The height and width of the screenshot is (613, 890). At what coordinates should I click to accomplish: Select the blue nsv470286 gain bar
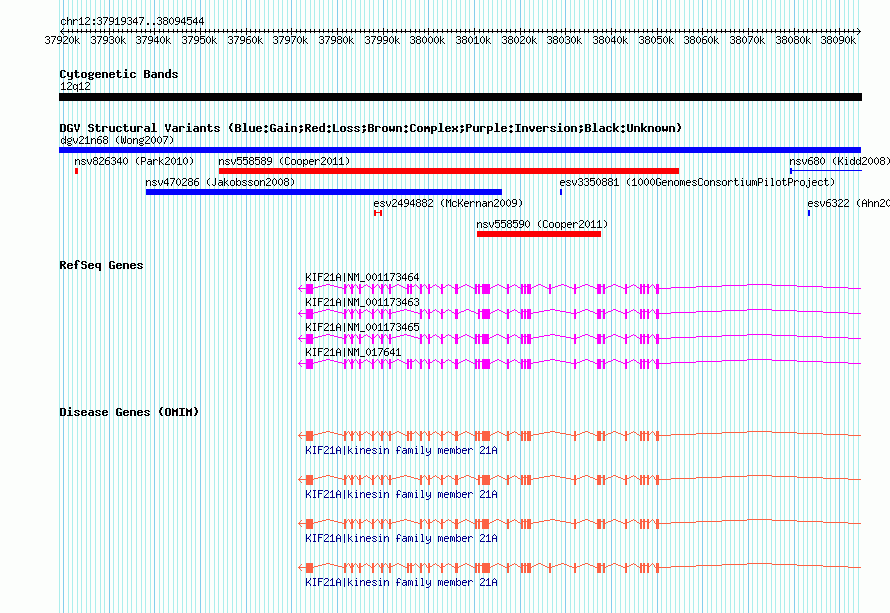pos(324,192)
